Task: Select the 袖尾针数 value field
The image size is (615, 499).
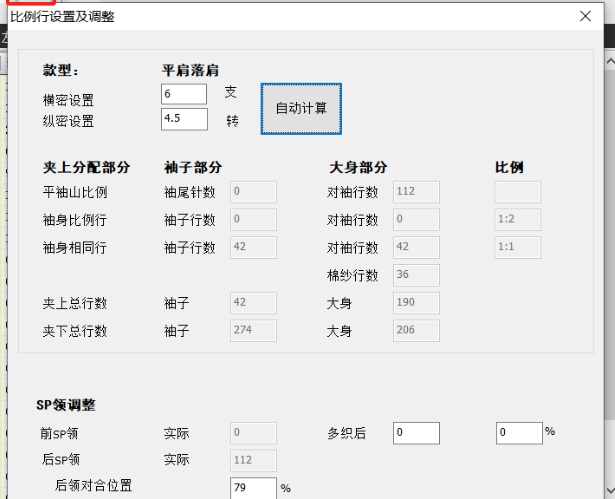Action: pyautogui.click(x=253, y=192)
